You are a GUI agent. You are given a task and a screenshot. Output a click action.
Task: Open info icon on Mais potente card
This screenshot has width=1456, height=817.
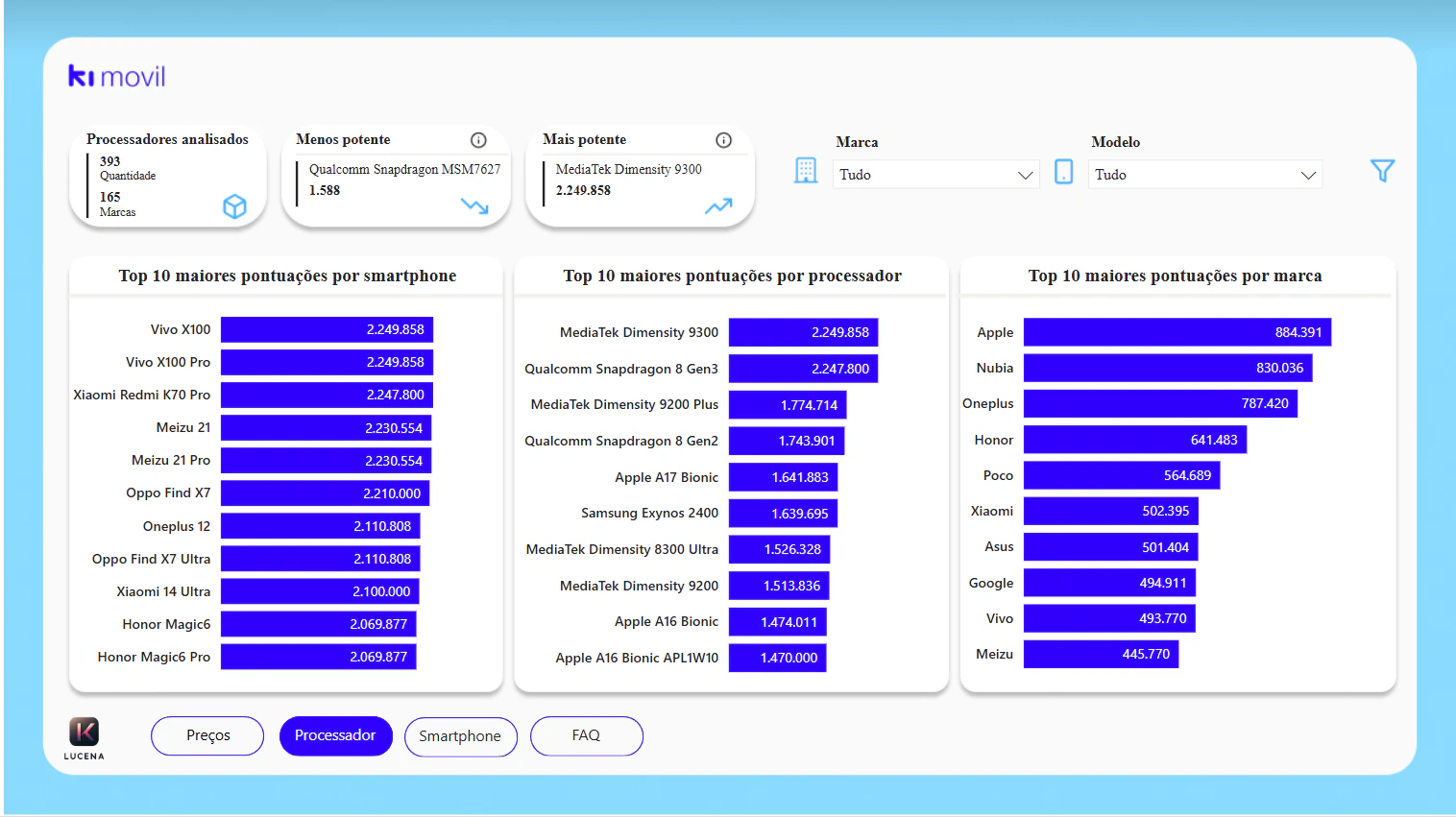click(x=724, y=140)
